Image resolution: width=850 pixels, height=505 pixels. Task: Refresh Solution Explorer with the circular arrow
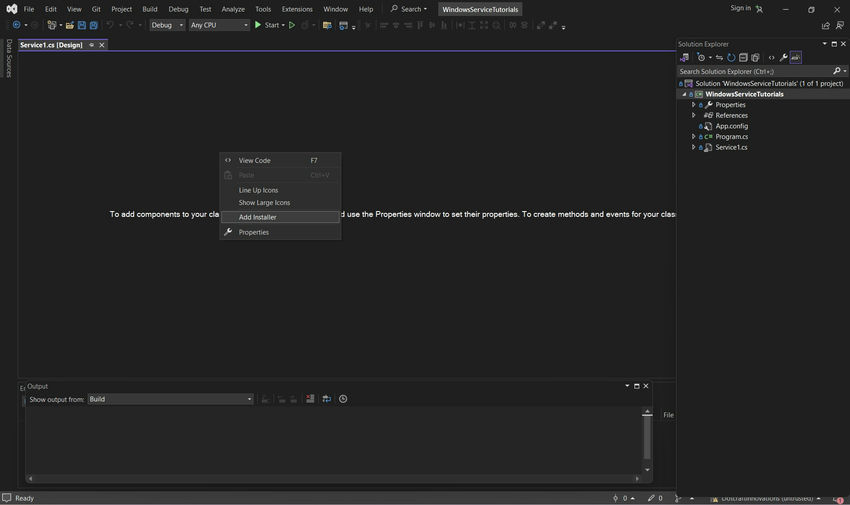(731, 57)
